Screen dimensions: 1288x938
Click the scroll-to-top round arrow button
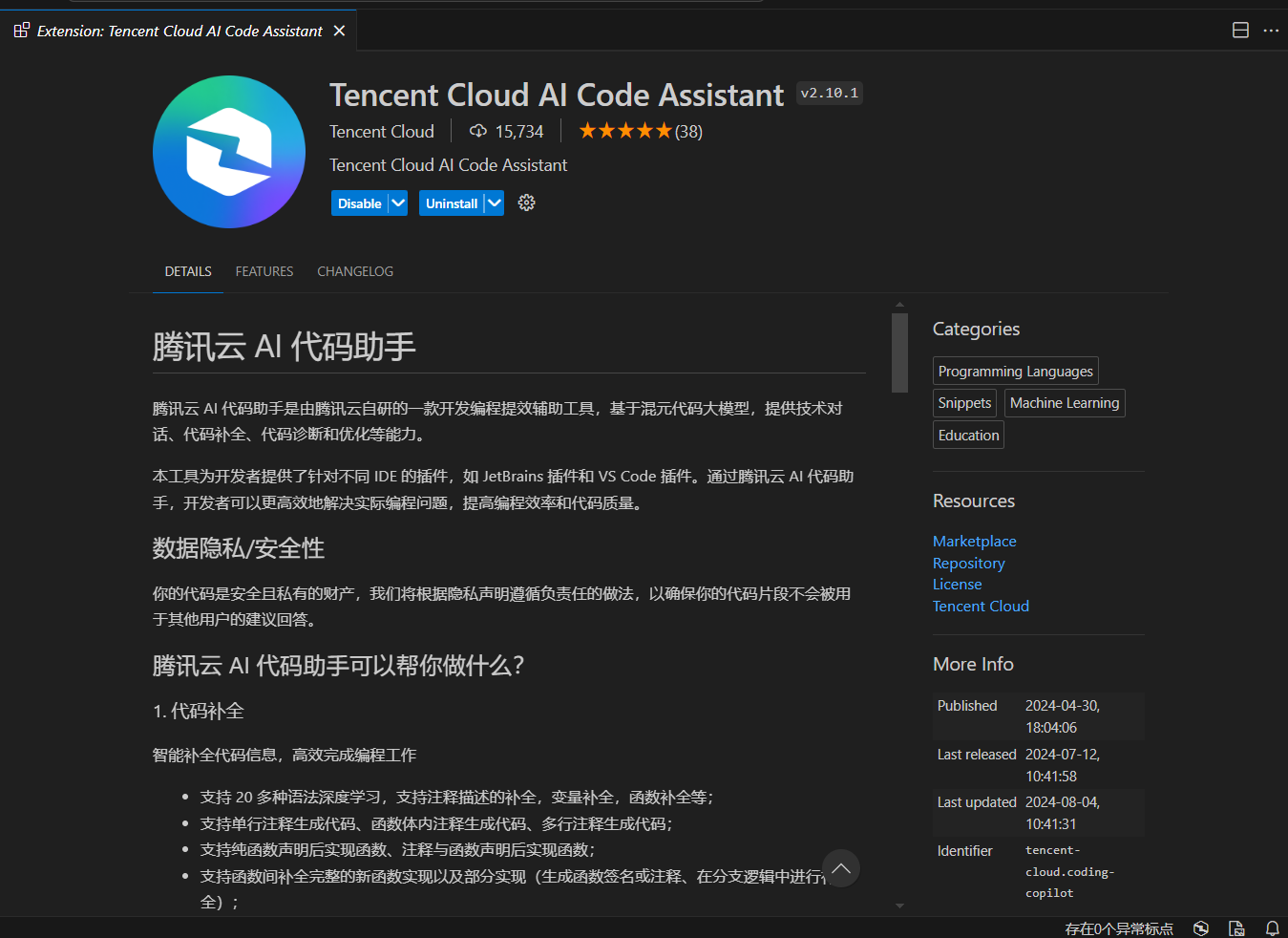click(840, 868)
